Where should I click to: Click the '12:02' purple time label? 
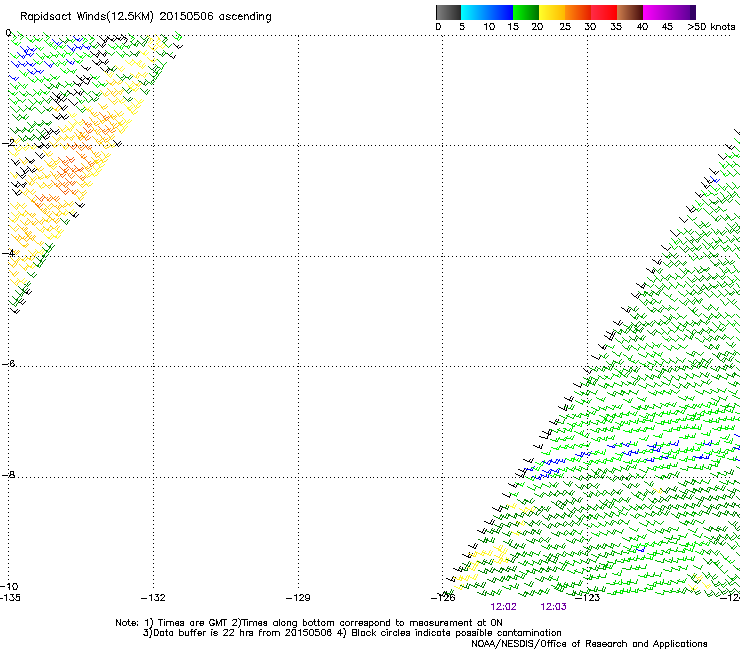click(x=504, y=607)
